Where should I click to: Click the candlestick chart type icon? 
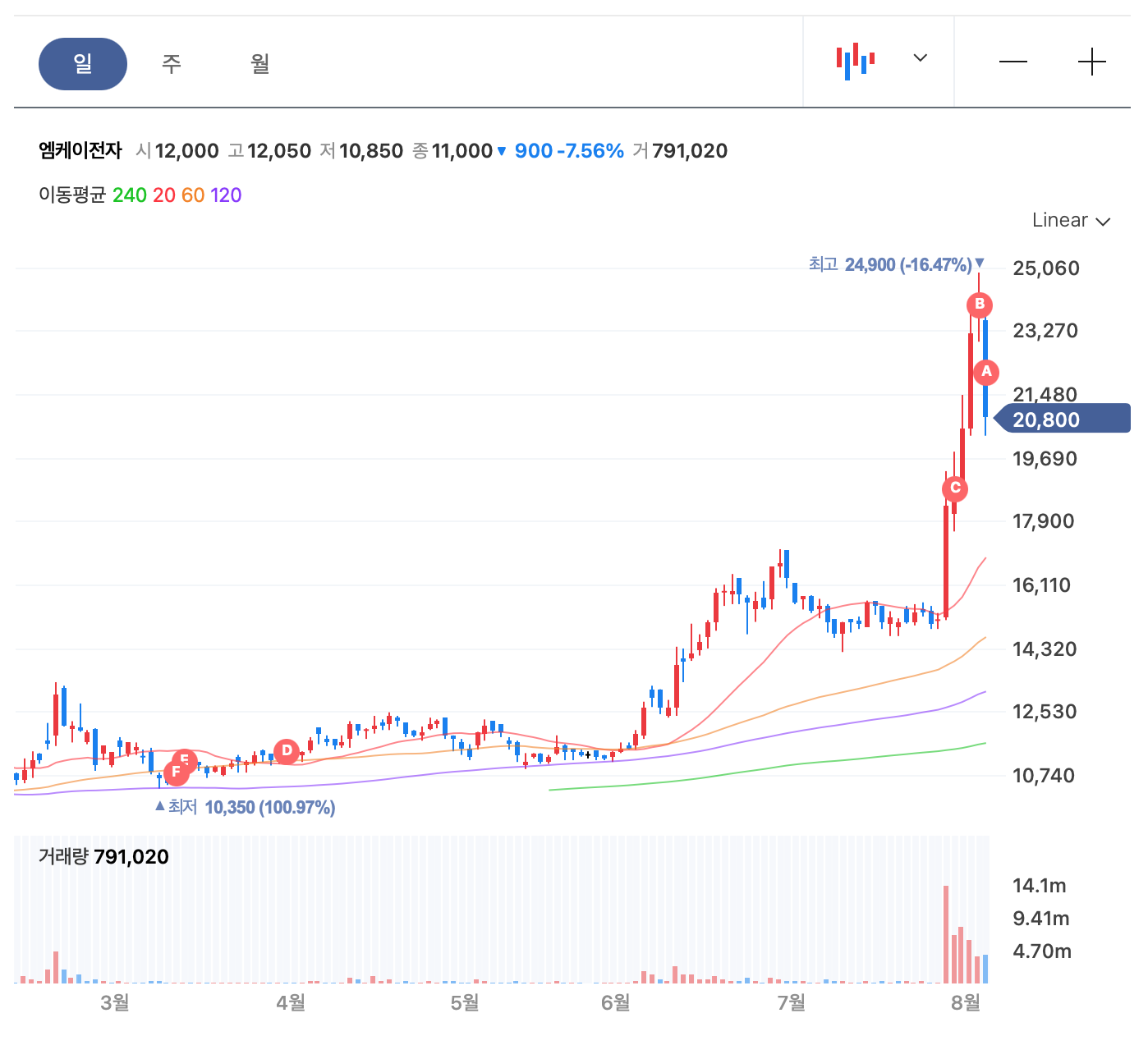856,60
